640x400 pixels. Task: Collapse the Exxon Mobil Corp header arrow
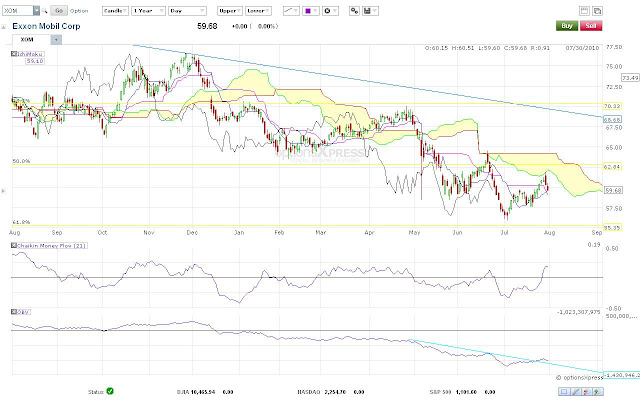click(4, 27)
